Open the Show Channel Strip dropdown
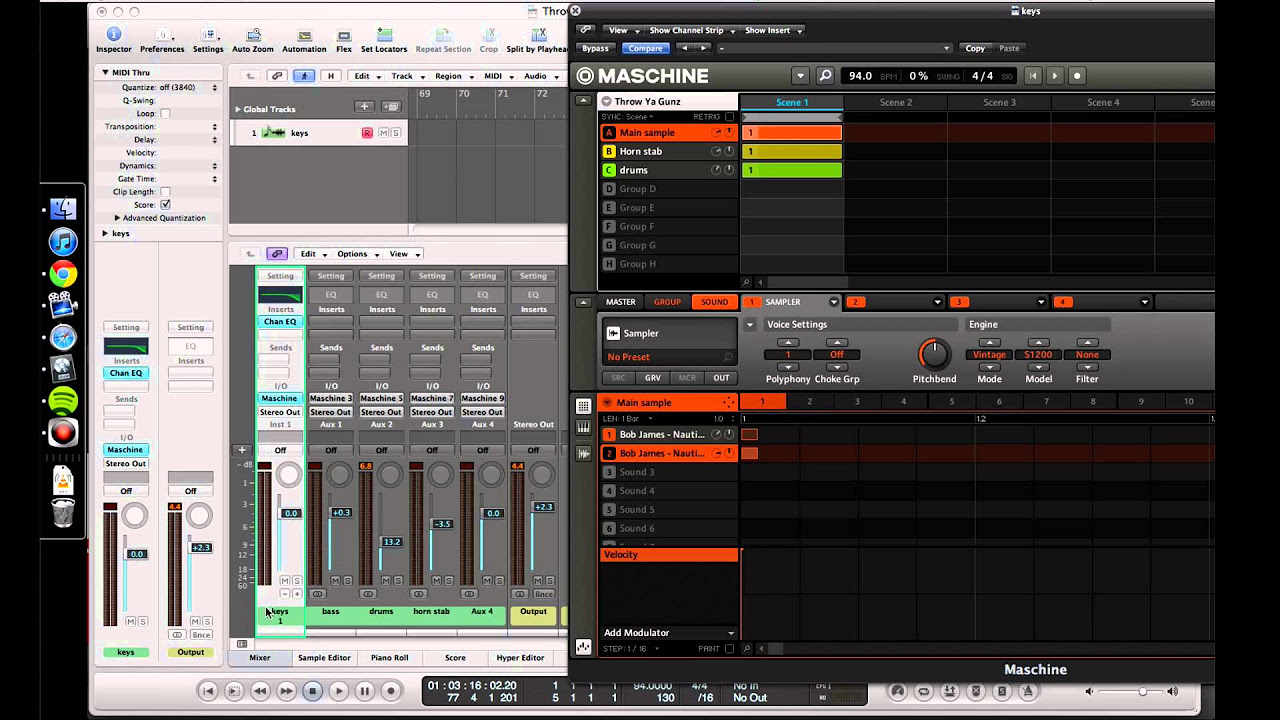 693,31
